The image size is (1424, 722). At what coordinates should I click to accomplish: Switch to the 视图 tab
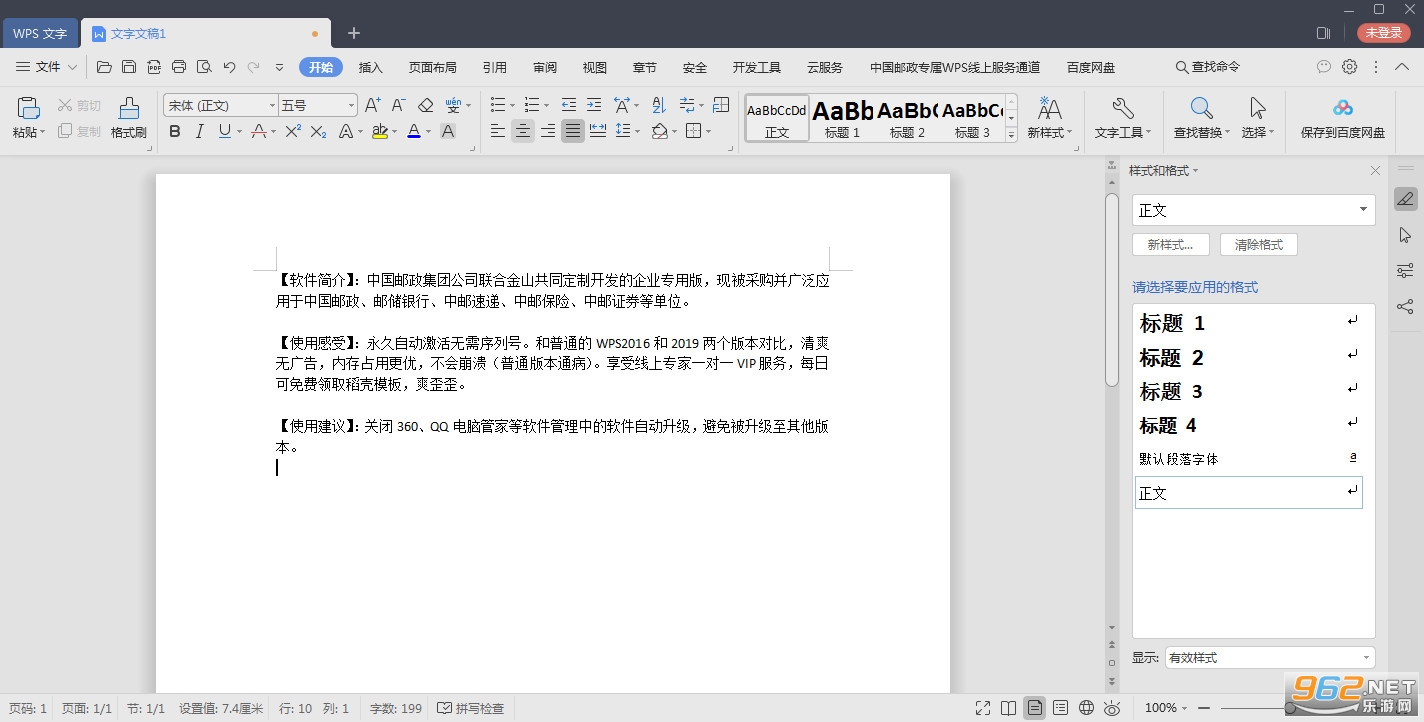click(595, 67)
